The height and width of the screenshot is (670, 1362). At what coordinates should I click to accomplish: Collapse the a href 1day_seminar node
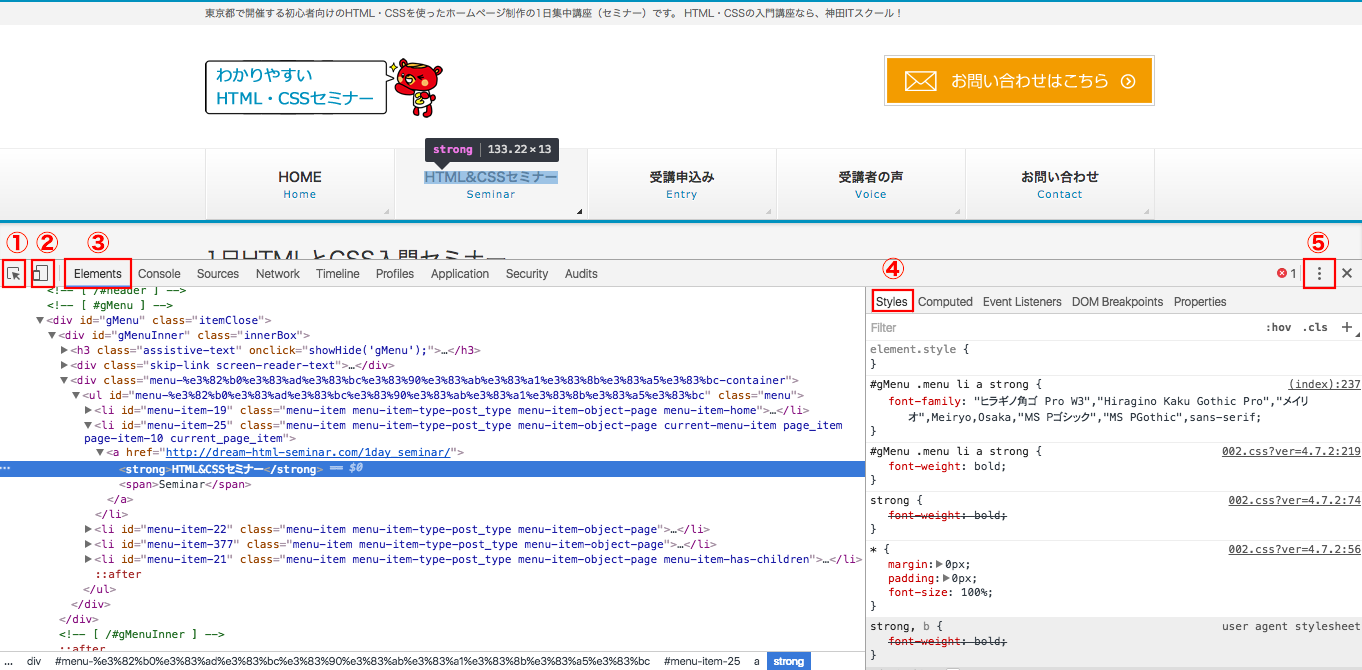(100, 452)
